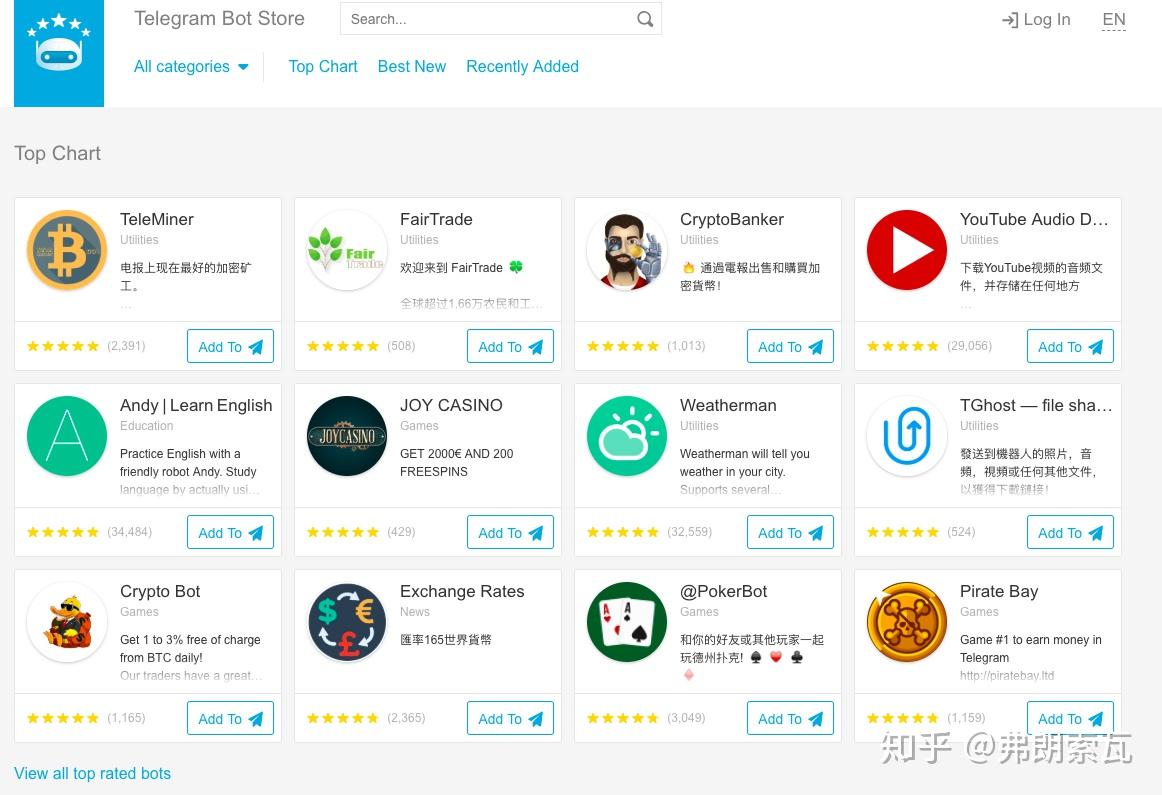This screenshot has height=795, width=1162.
Task: Click the Top Chart section heading
Action: coord(58,153)
